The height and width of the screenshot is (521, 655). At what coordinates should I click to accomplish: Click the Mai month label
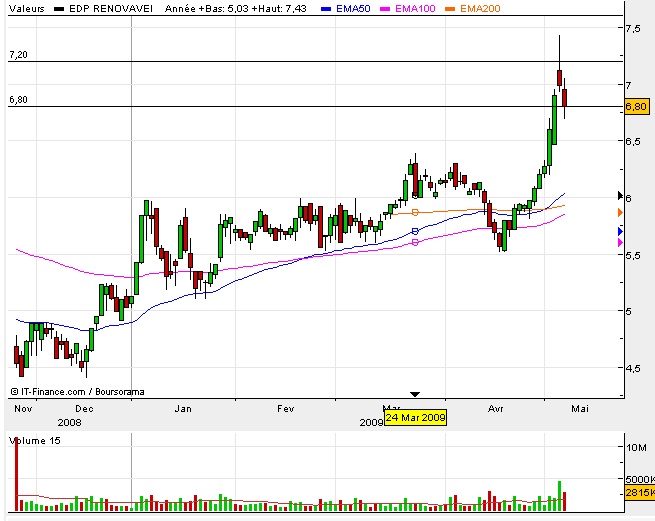point(580,409)
